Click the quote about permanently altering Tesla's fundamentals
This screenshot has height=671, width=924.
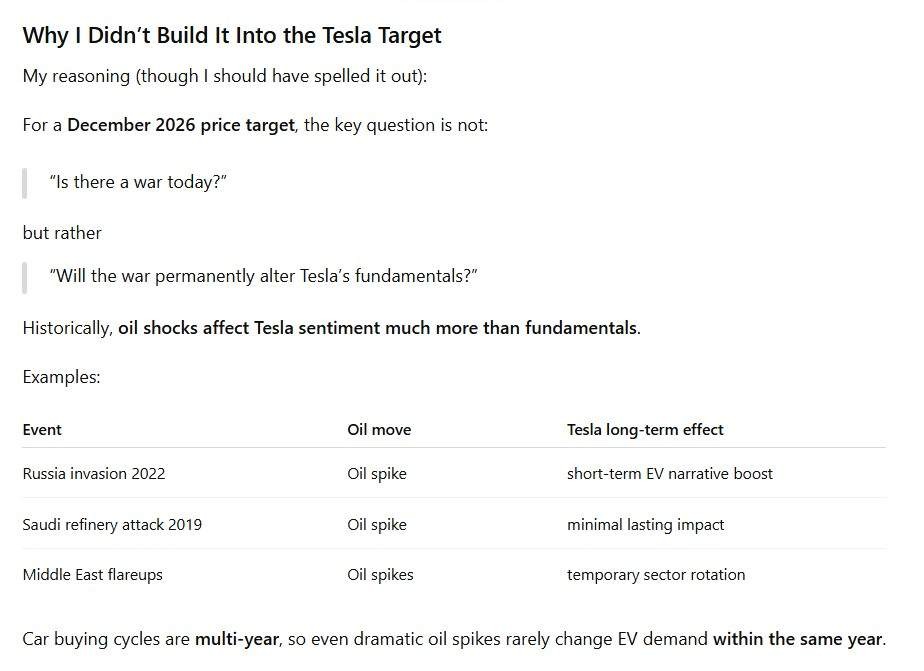coord(263,276)
